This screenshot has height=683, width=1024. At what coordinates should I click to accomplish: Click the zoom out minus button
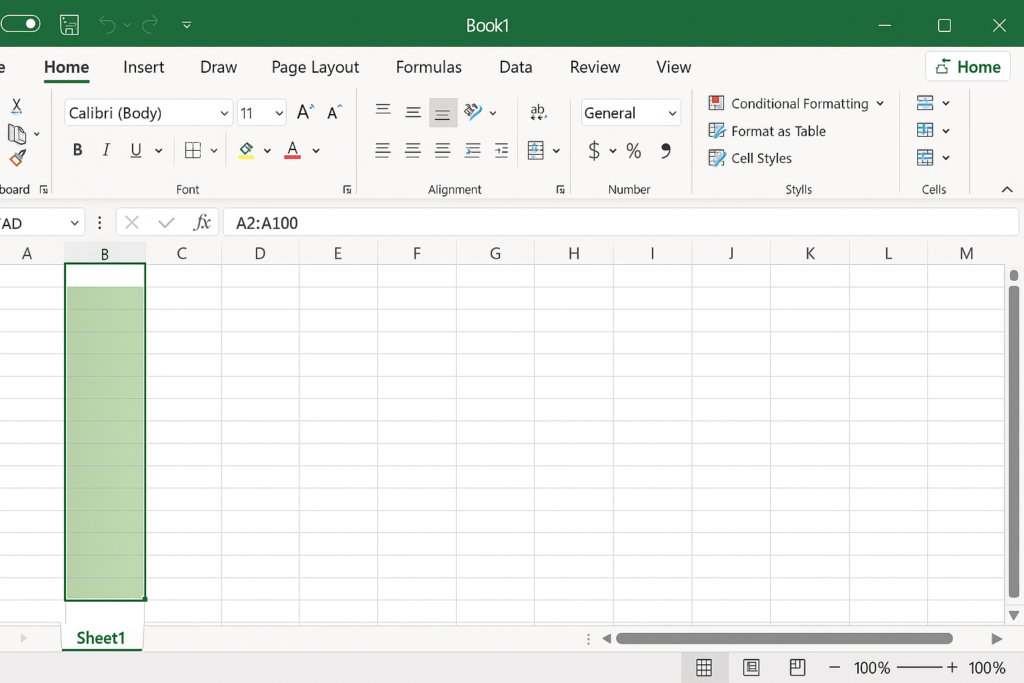click(835, 667)
